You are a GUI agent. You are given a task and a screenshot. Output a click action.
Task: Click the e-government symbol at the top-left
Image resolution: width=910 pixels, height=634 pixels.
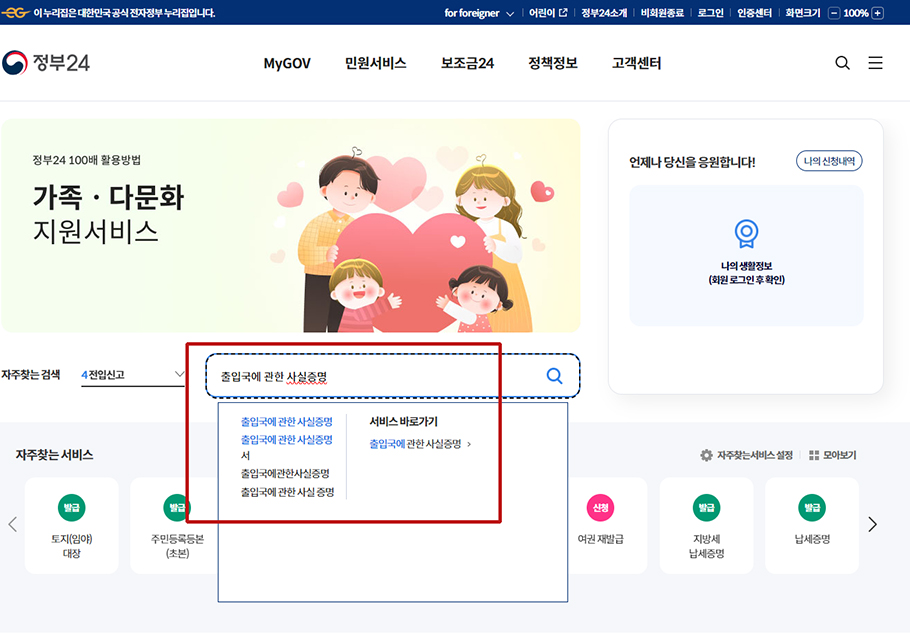[x=16, y=13]
